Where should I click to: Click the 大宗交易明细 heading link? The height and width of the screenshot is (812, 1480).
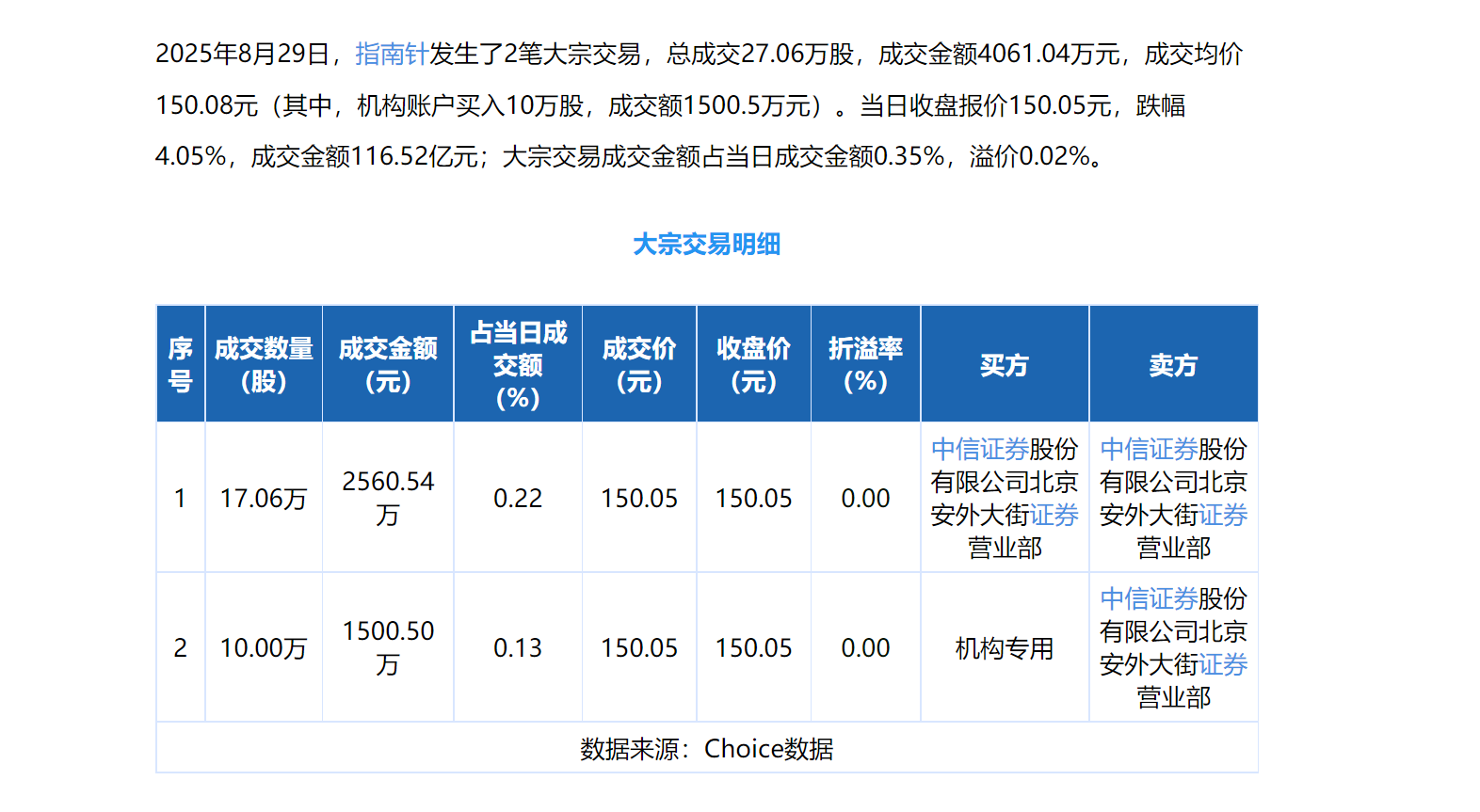click(706, 245)
